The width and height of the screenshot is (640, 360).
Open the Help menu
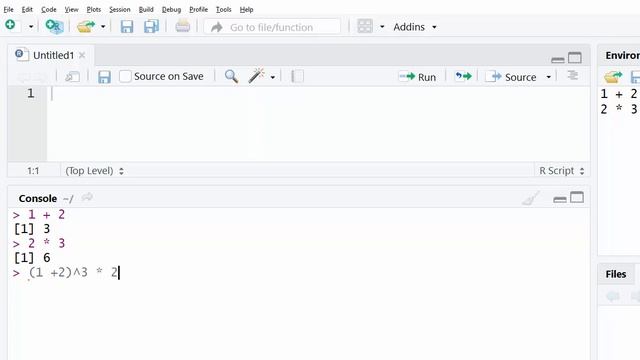coord(246,9)
